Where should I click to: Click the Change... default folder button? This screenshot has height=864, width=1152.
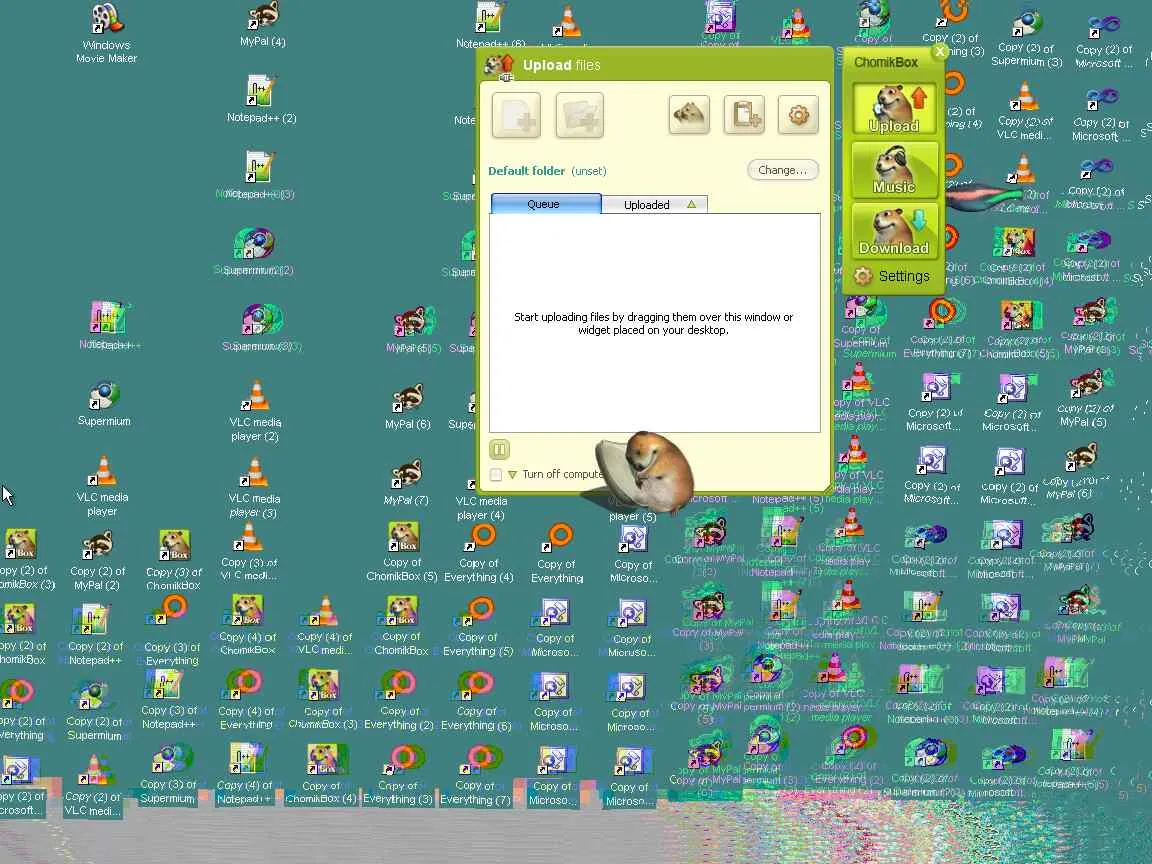click(x=782, y=170)
